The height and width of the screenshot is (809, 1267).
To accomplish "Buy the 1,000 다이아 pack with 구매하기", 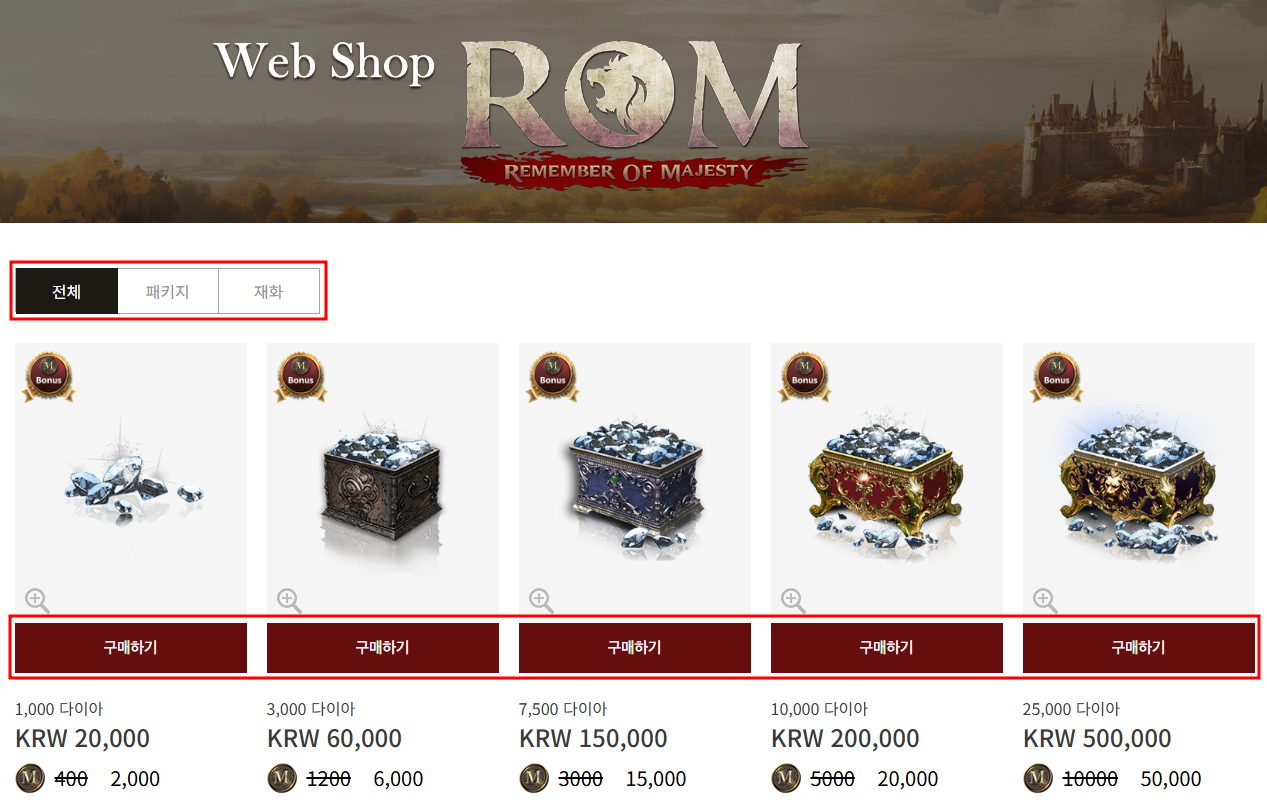I will pos(131,648).
